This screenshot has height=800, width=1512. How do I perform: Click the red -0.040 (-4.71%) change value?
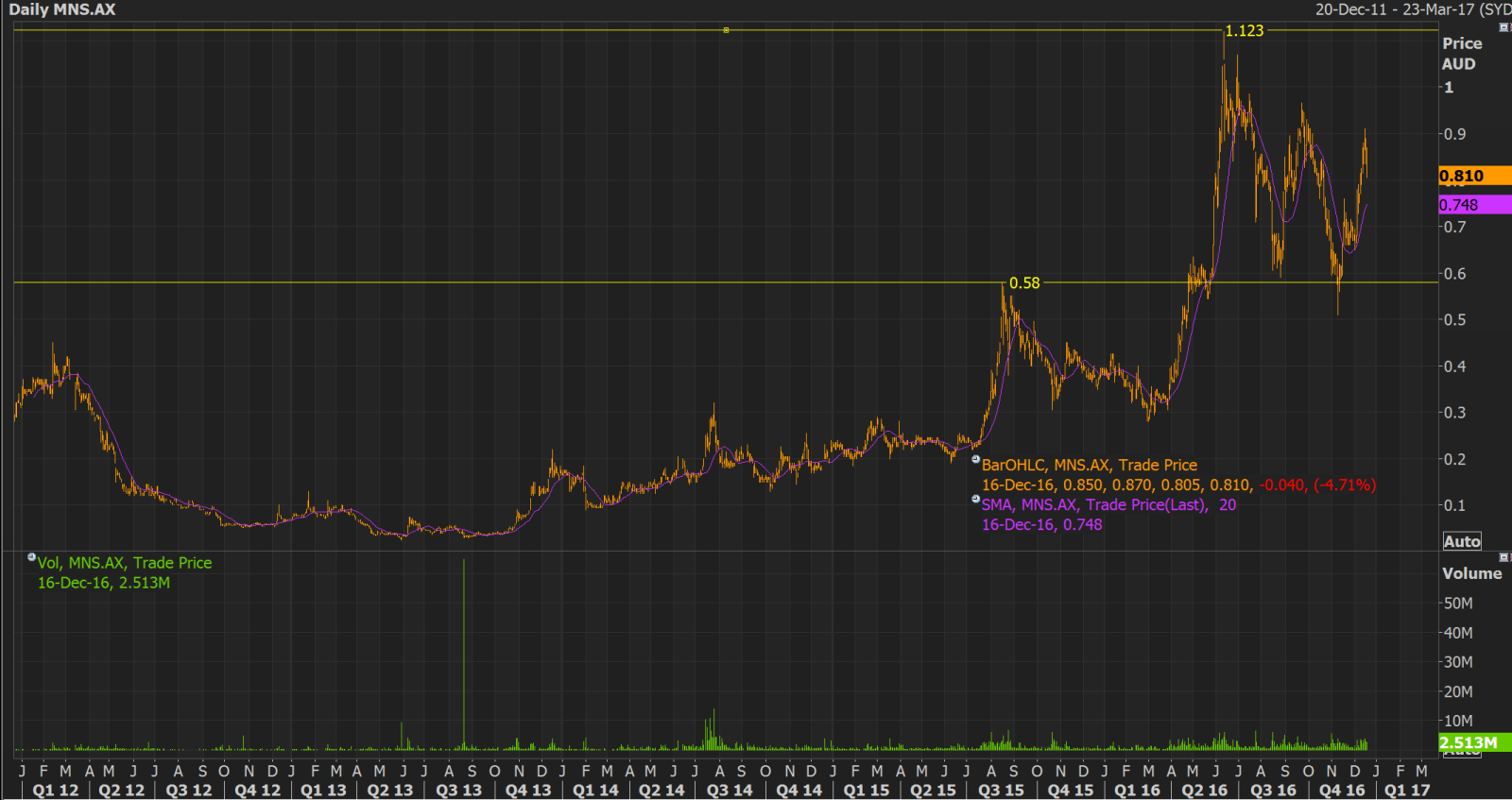coord(1318,485)
